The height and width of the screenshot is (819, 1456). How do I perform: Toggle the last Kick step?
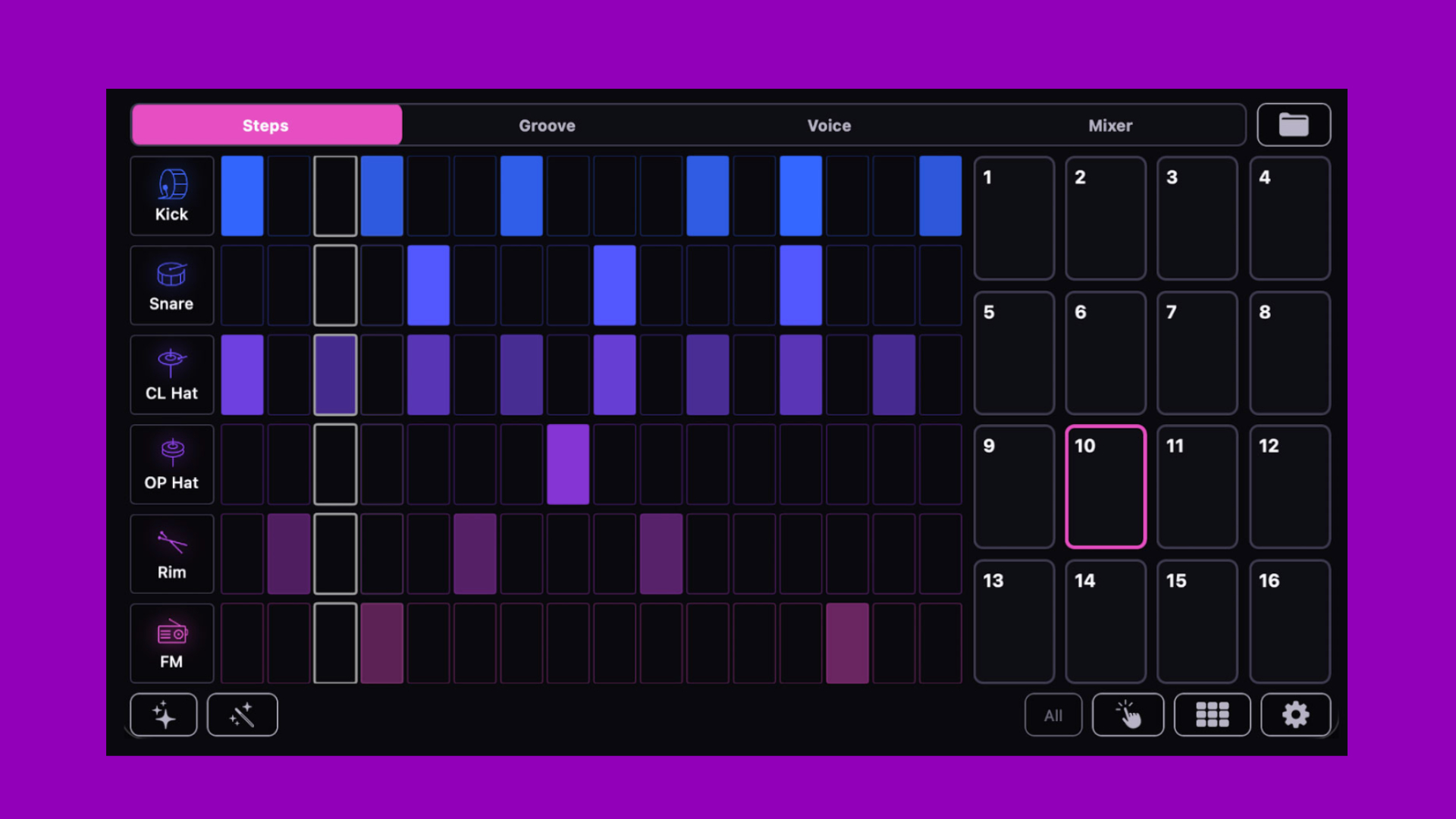(940, 196)
